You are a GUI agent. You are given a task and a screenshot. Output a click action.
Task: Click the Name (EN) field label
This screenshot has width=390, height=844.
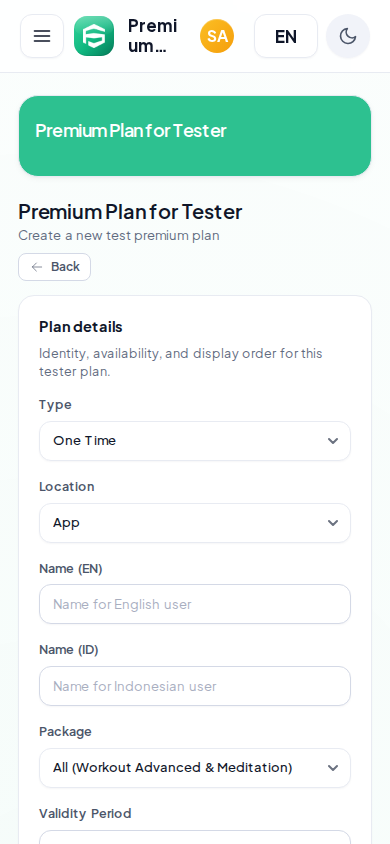pos(70,568)
